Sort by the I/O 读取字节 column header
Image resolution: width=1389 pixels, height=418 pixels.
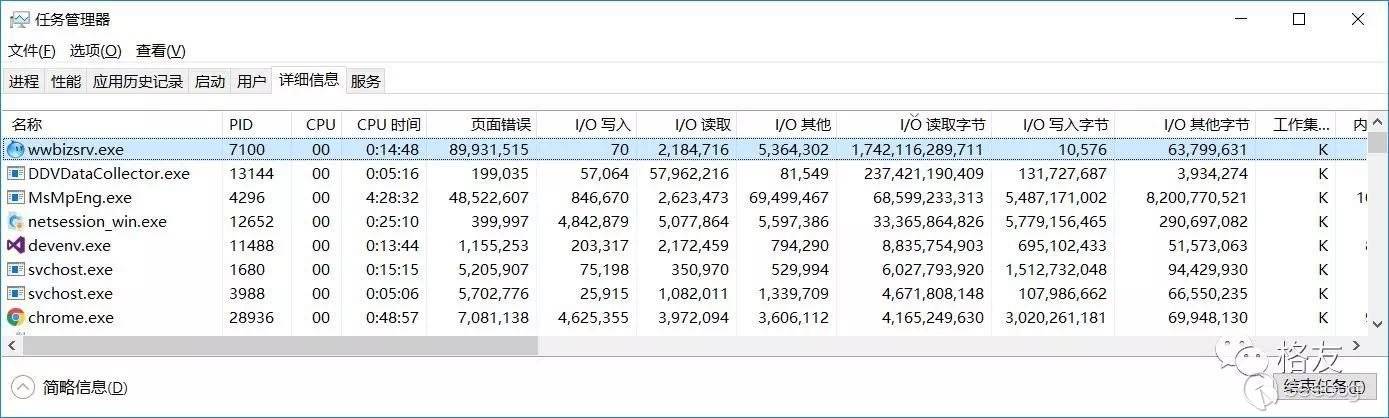point(914,124)
